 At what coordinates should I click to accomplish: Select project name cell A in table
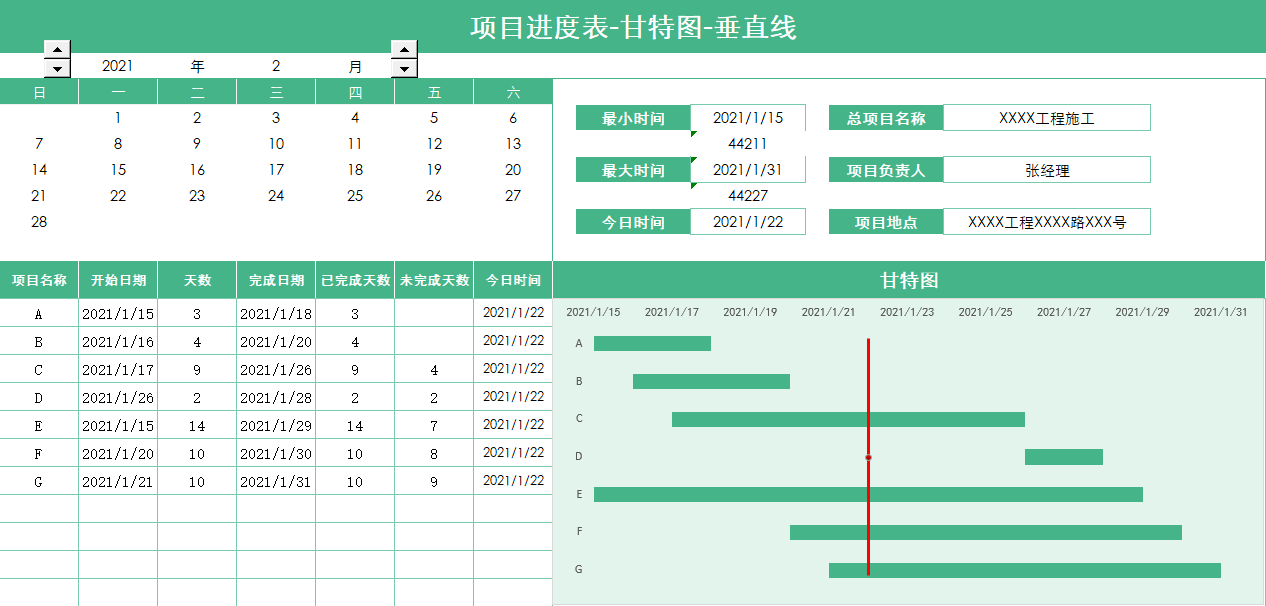(39, 313)
